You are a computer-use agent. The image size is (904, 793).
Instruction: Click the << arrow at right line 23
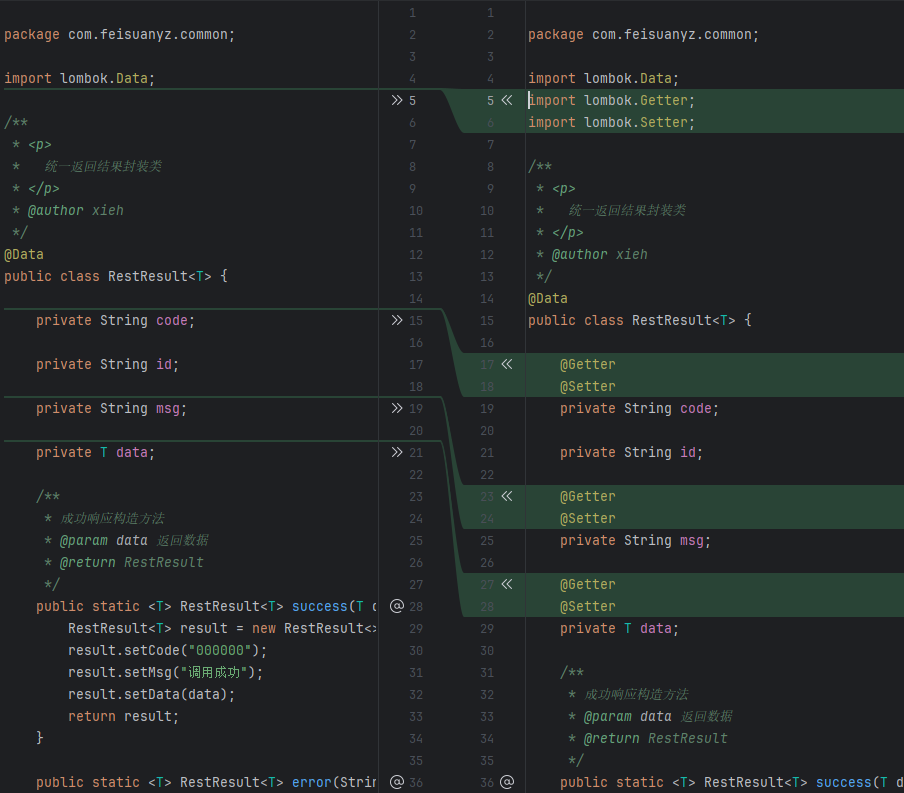click(506, 496)
